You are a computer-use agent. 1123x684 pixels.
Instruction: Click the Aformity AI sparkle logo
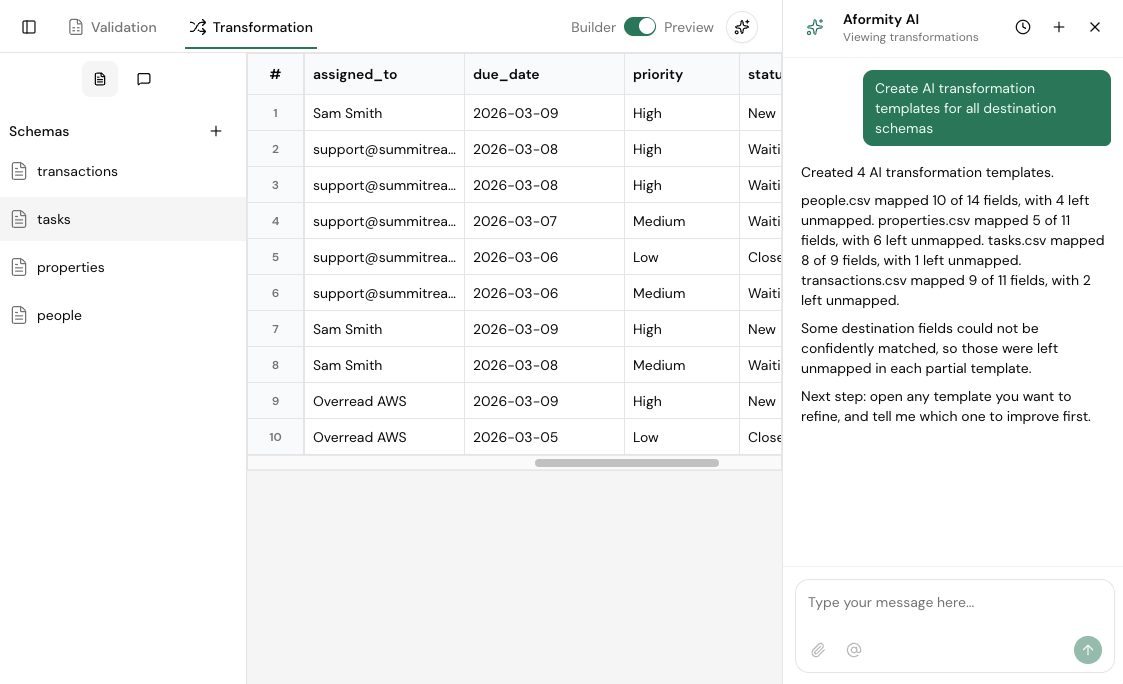point(815,27)
